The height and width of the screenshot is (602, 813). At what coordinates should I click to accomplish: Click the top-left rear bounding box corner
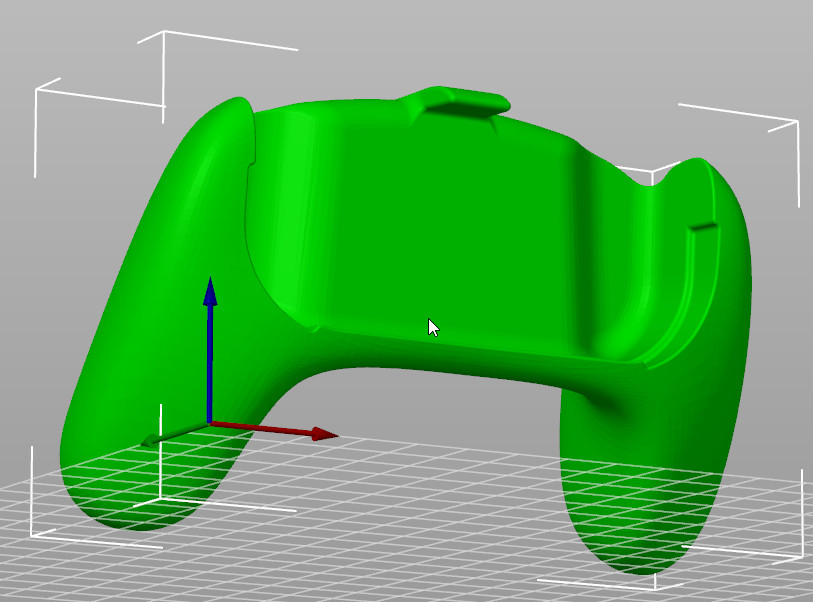pyautogui.click(x=164, y=32)
